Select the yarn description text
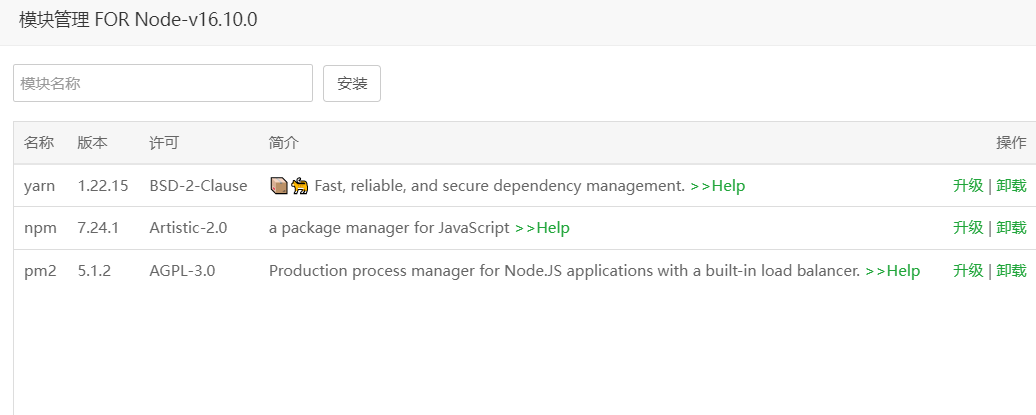The height and width of the screenshot is (415, 1036). tap(500, 186)
